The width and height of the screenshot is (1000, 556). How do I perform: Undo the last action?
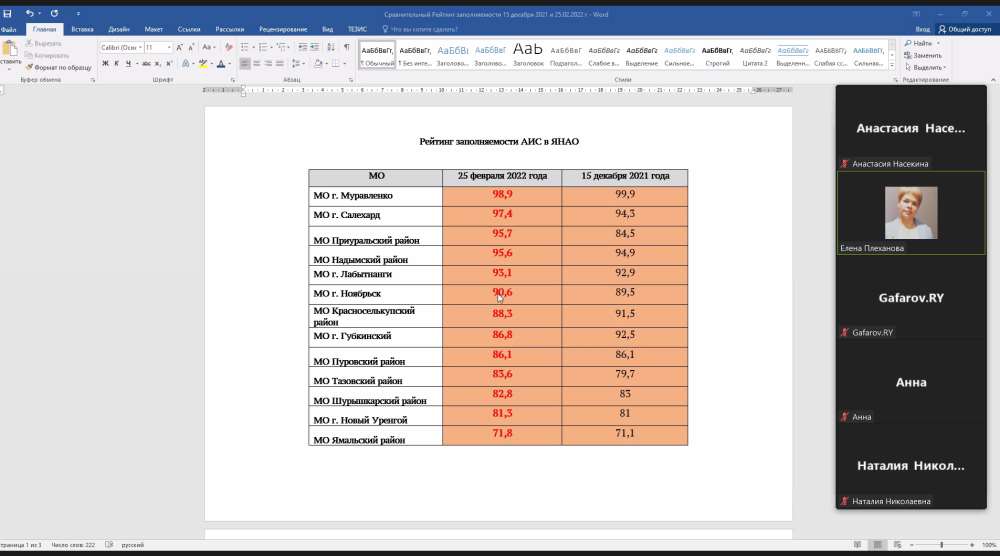pyautogui.click(x=29, y=13)
